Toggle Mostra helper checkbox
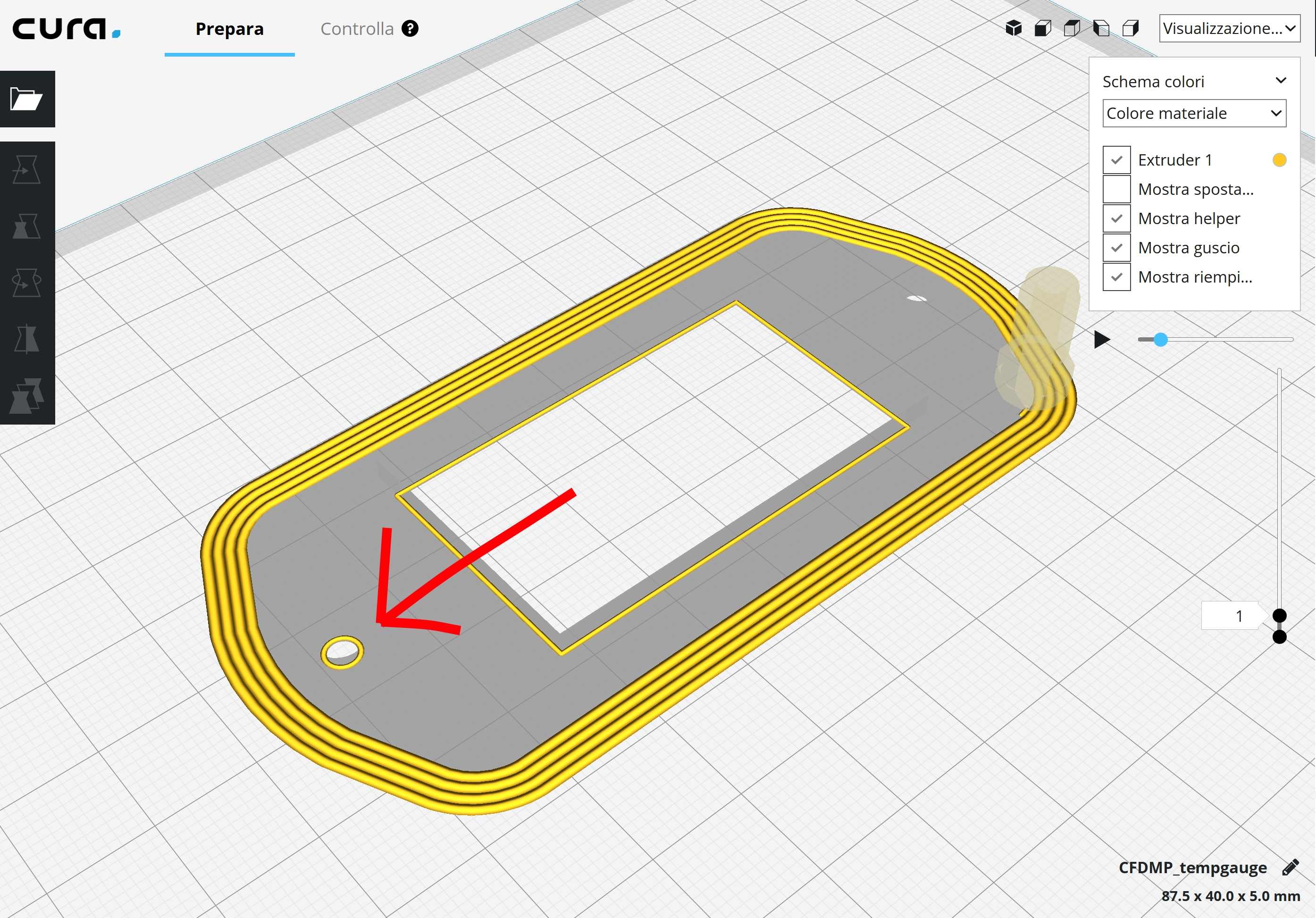This screenshot has width=1316, height=918. click(x=1116, y=218)
